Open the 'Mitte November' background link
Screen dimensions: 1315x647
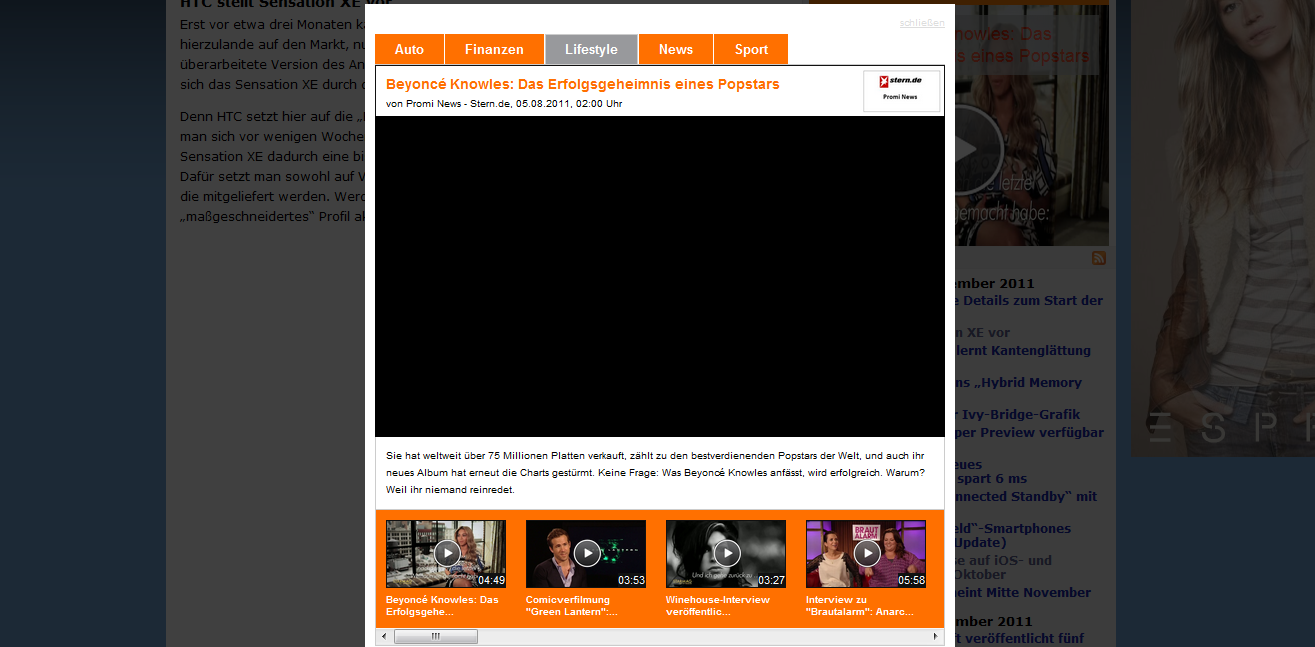(x=1023, y=592)
